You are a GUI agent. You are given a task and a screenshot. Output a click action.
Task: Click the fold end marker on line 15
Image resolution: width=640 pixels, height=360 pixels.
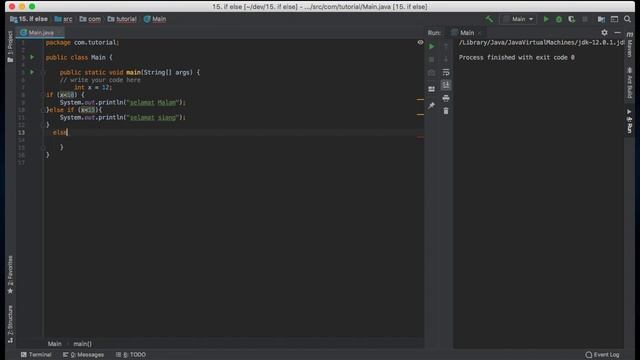[43, 147]
